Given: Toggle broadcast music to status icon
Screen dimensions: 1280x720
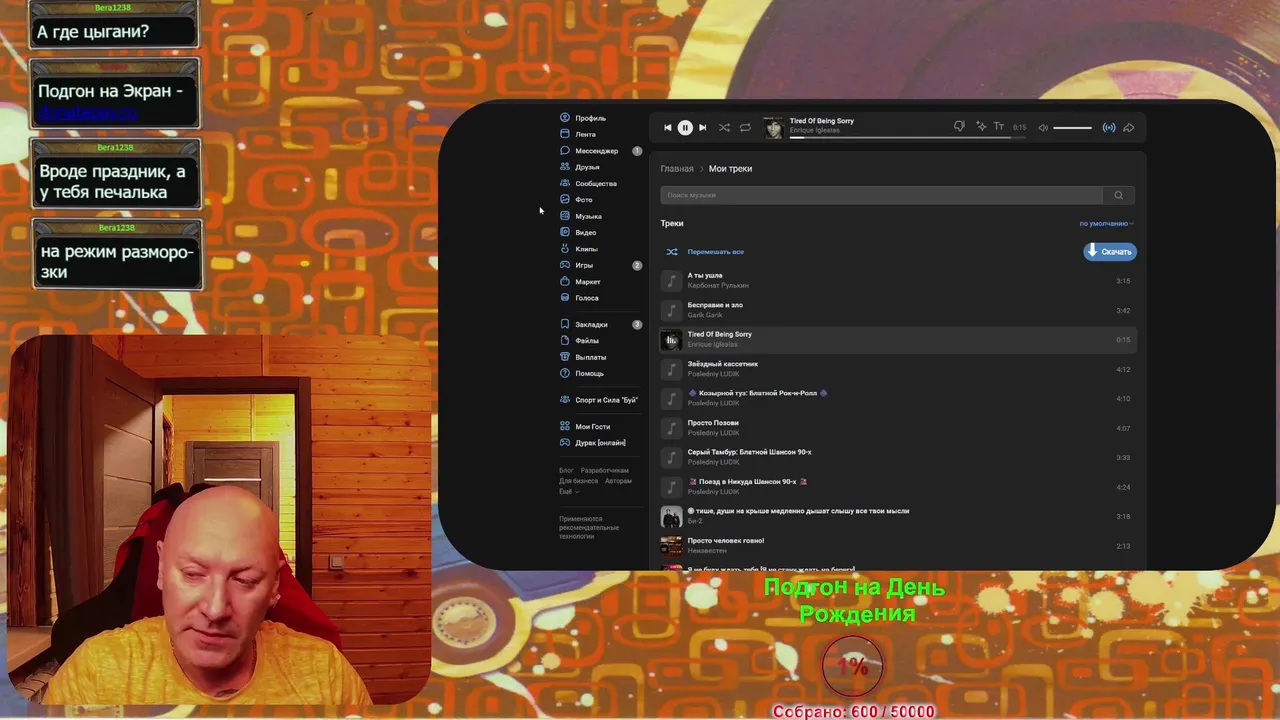Looking at the screenshot, I should [x=1109, y=128].
